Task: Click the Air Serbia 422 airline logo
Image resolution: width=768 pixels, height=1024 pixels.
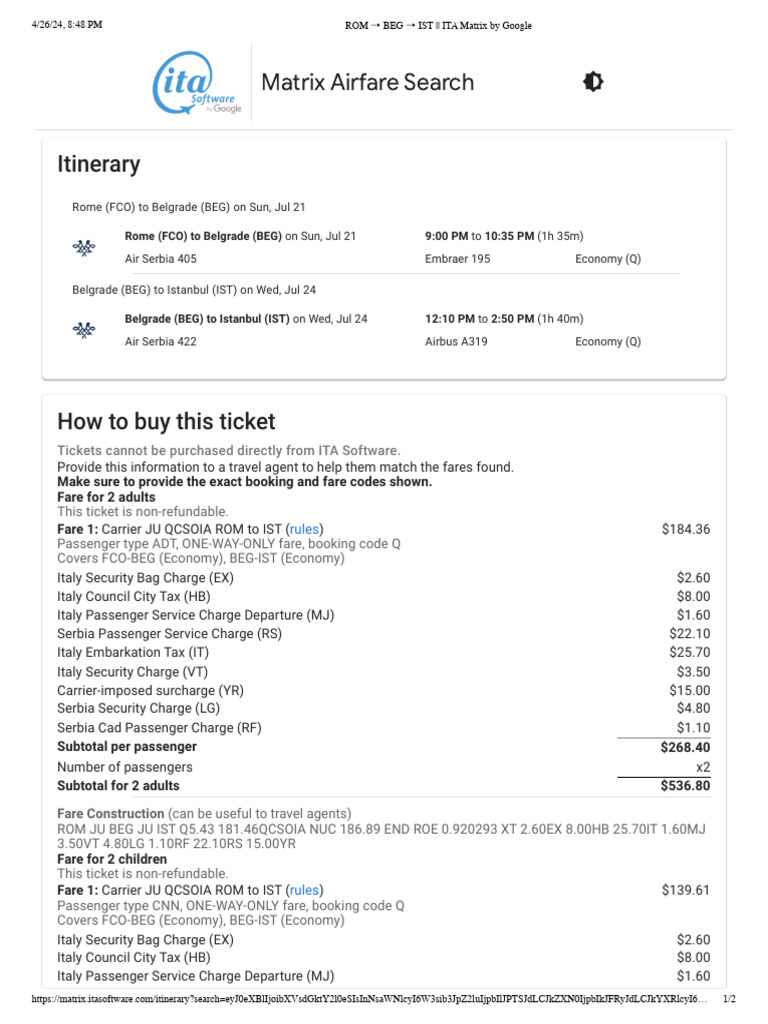Action: 85,330
